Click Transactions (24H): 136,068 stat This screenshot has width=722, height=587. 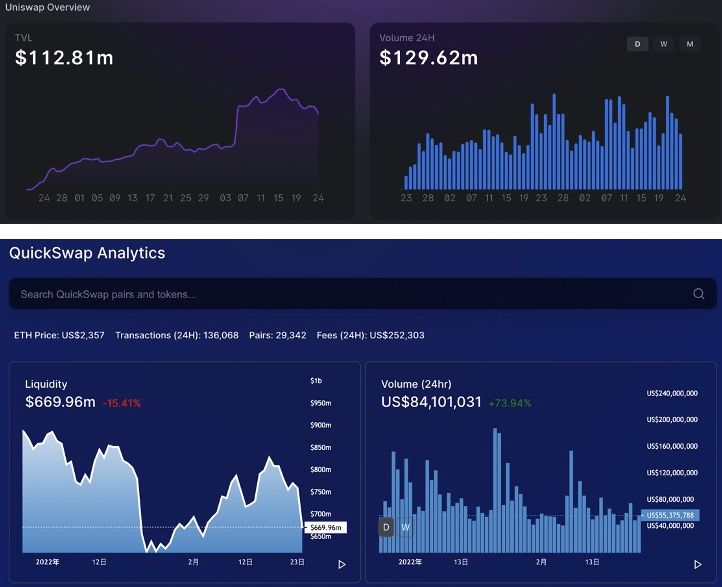[177, 335]
